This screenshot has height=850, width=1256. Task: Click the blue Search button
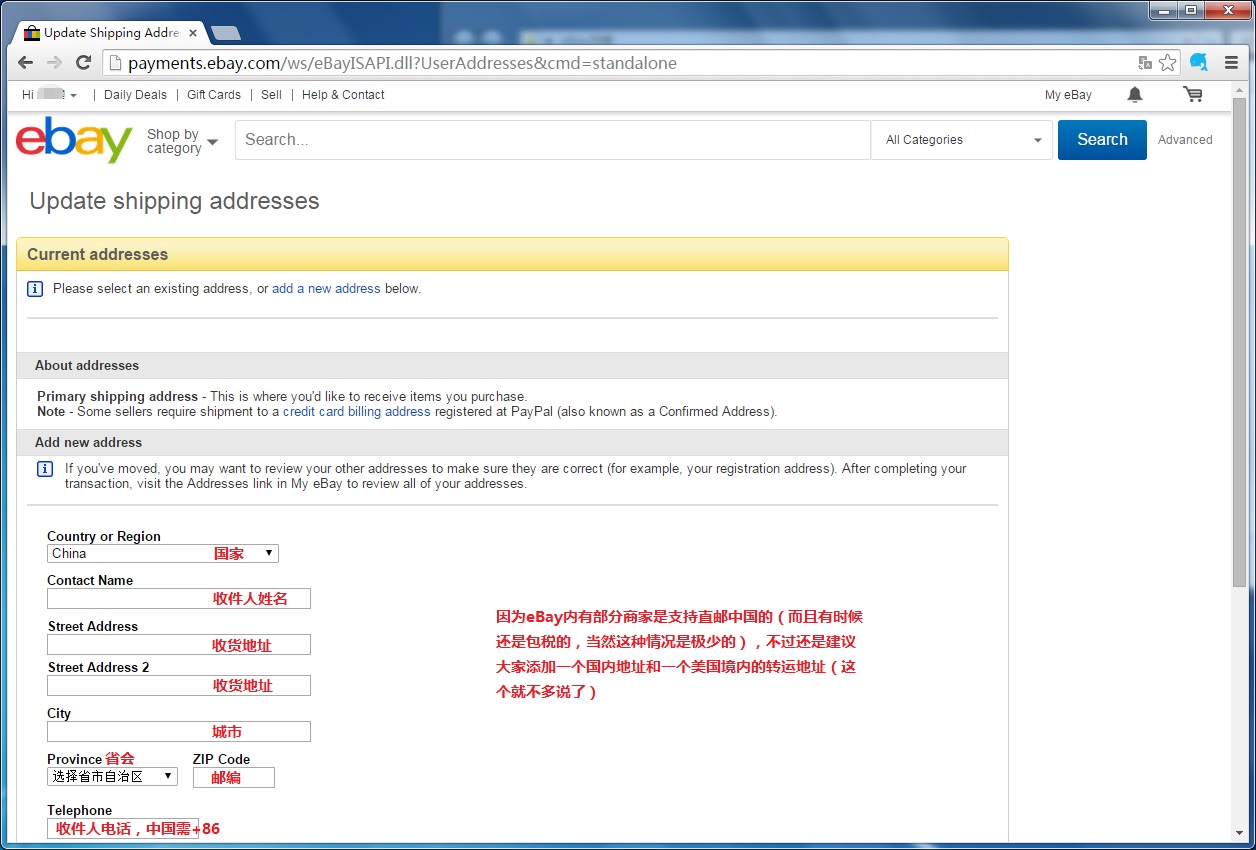1102,140
